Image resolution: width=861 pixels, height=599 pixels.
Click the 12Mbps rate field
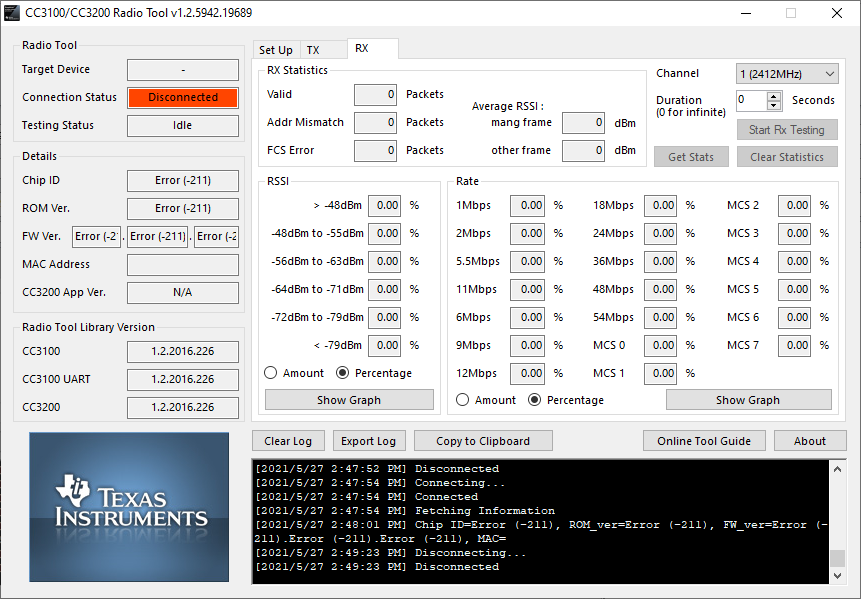527,374
